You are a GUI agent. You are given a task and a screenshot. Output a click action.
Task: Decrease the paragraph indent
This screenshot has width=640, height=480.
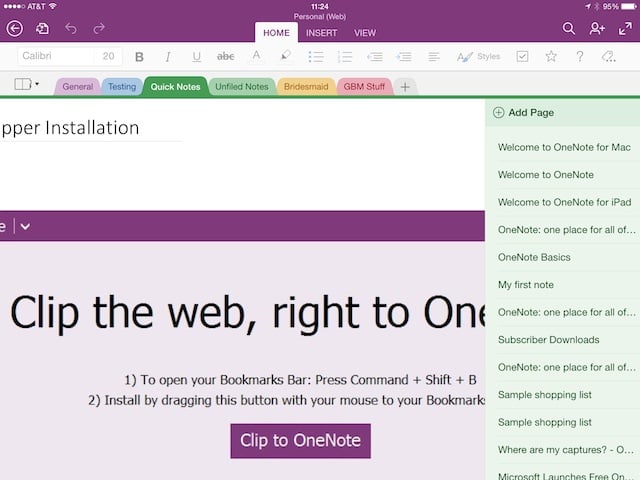point(375,57)
